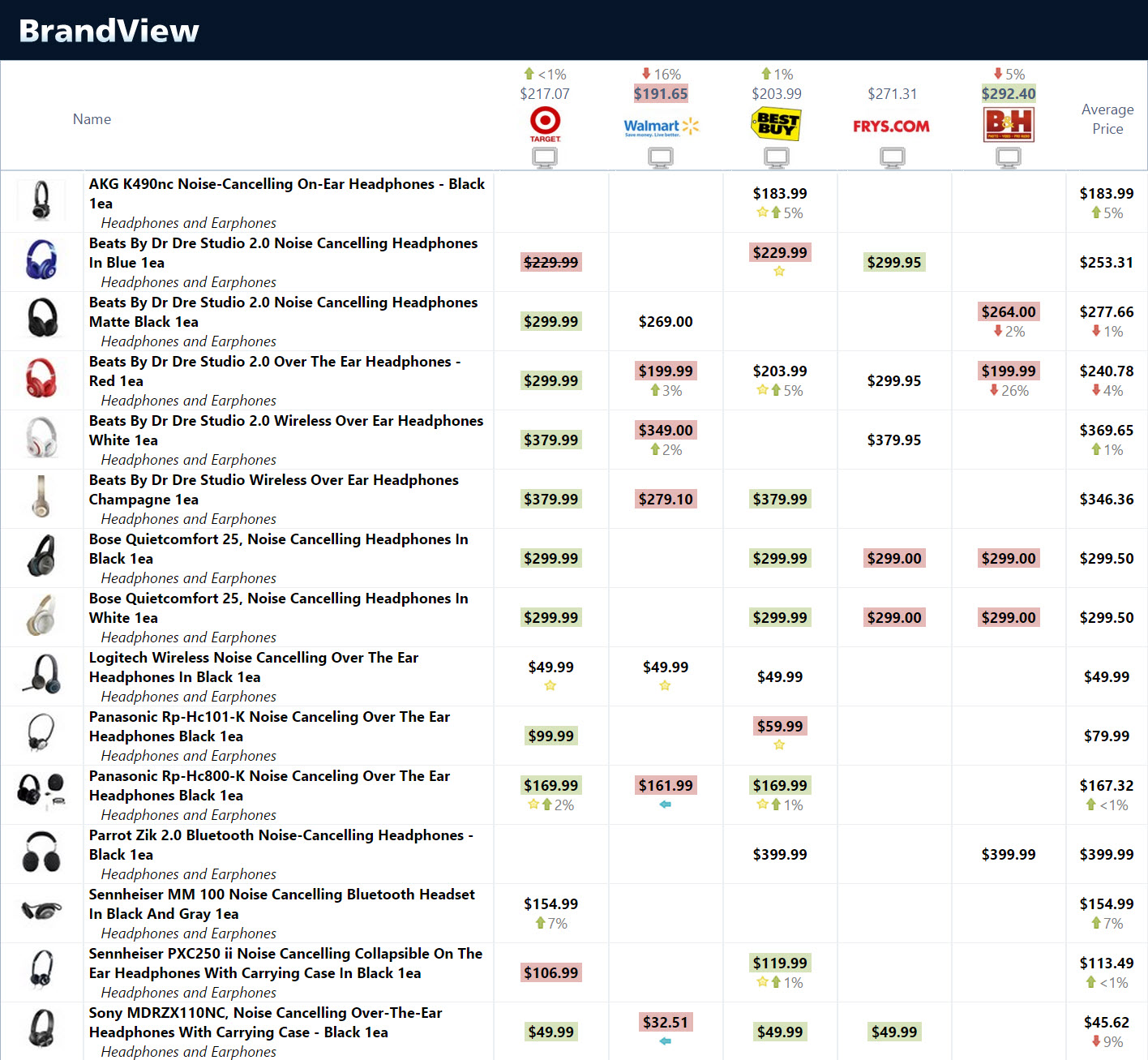The width and height of the screenshot is (1148, 1060).
Task: Click the monitor icon under Walmart
Action: tap(661, 158)
